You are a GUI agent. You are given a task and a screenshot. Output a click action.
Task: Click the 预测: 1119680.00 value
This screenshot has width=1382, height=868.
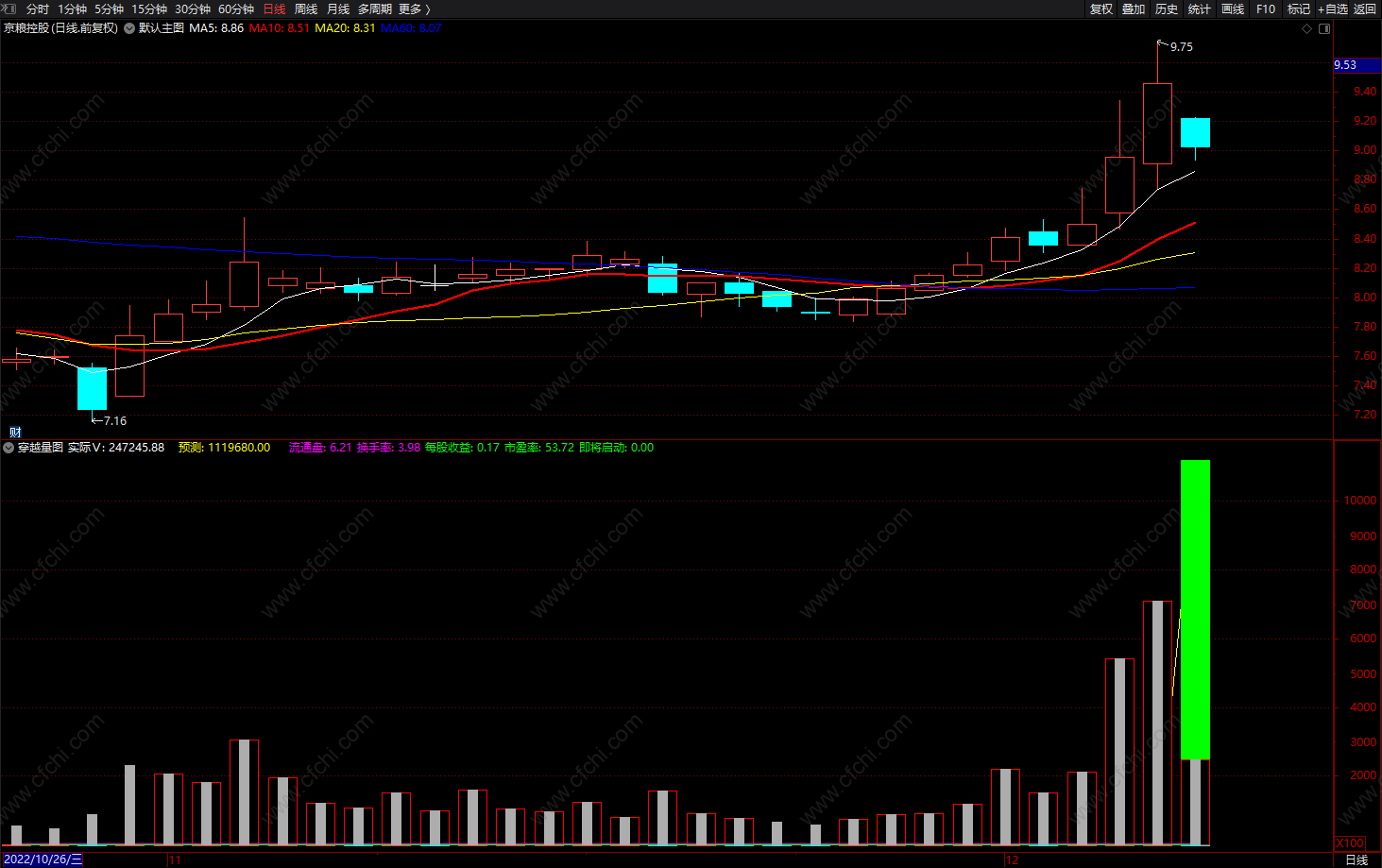point(224,448)
